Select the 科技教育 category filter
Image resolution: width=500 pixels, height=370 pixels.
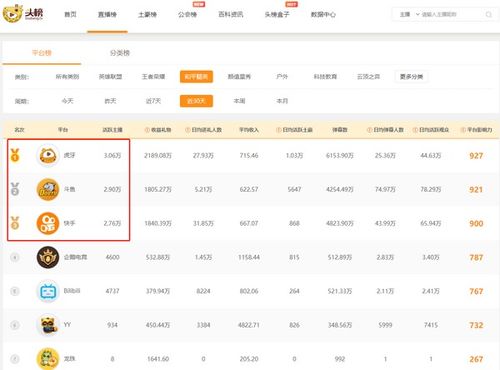(x=325, y=77)
